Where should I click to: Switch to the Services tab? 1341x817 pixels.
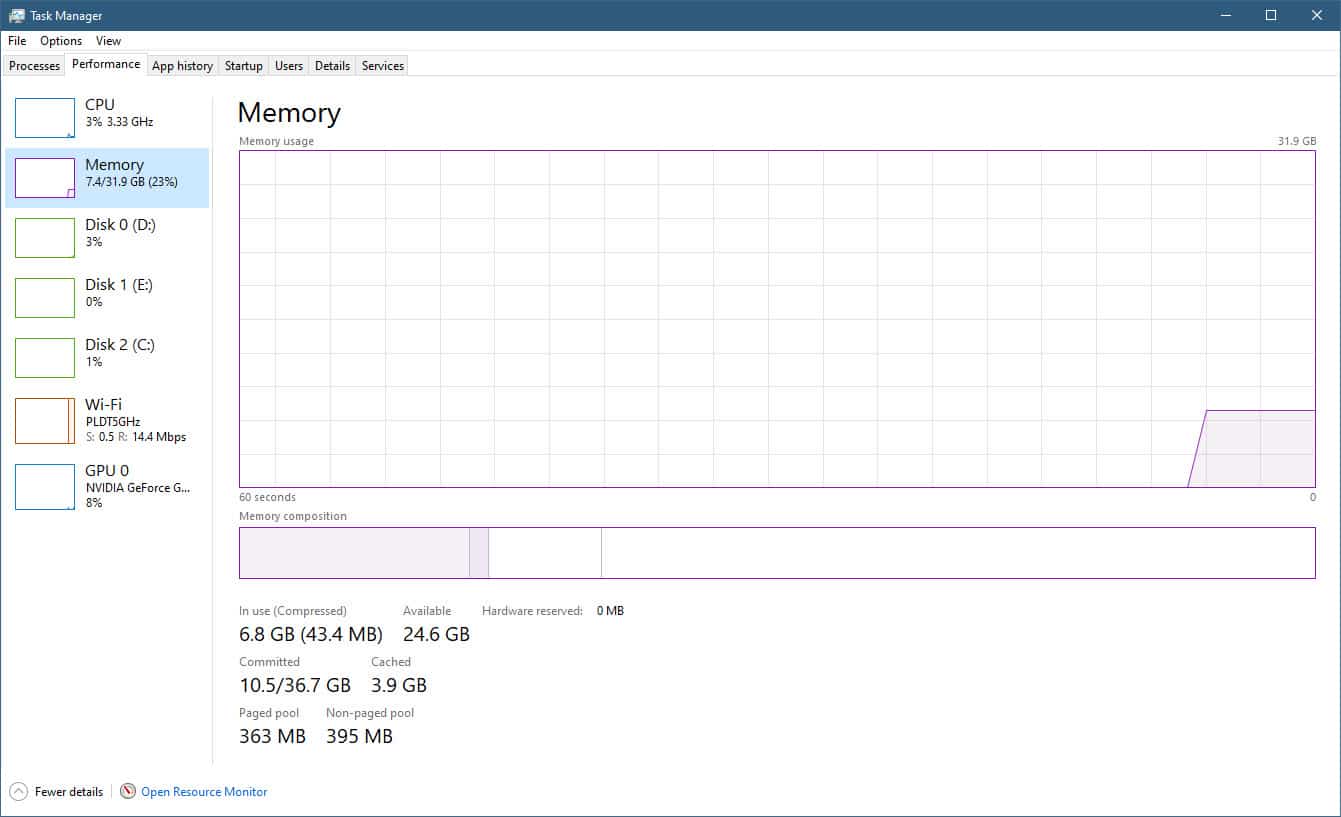point(383,66)
